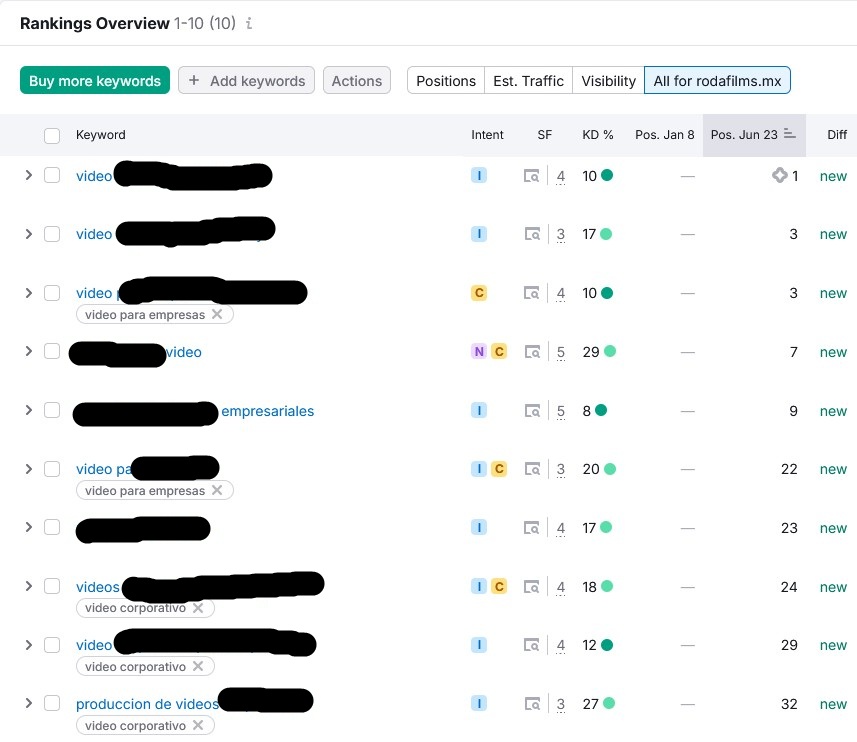Switch to the Est. Traffic tab
The height and width of the screenshot is (742, 857).
[528, 81]
